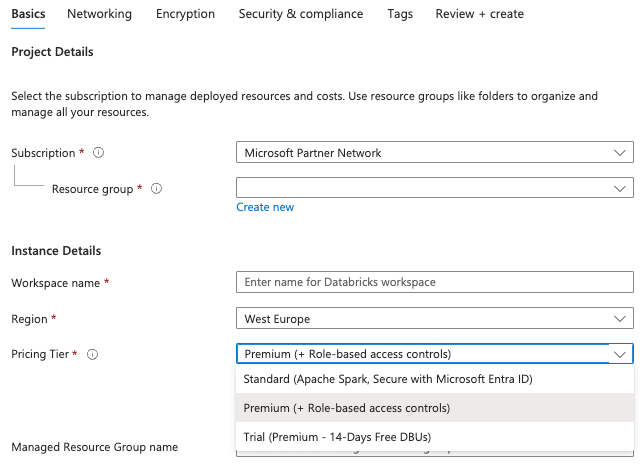Expand the Region dropdown showing West Europe
The height and width of the screenshot is (466, 642).
[x=435, y=319]
